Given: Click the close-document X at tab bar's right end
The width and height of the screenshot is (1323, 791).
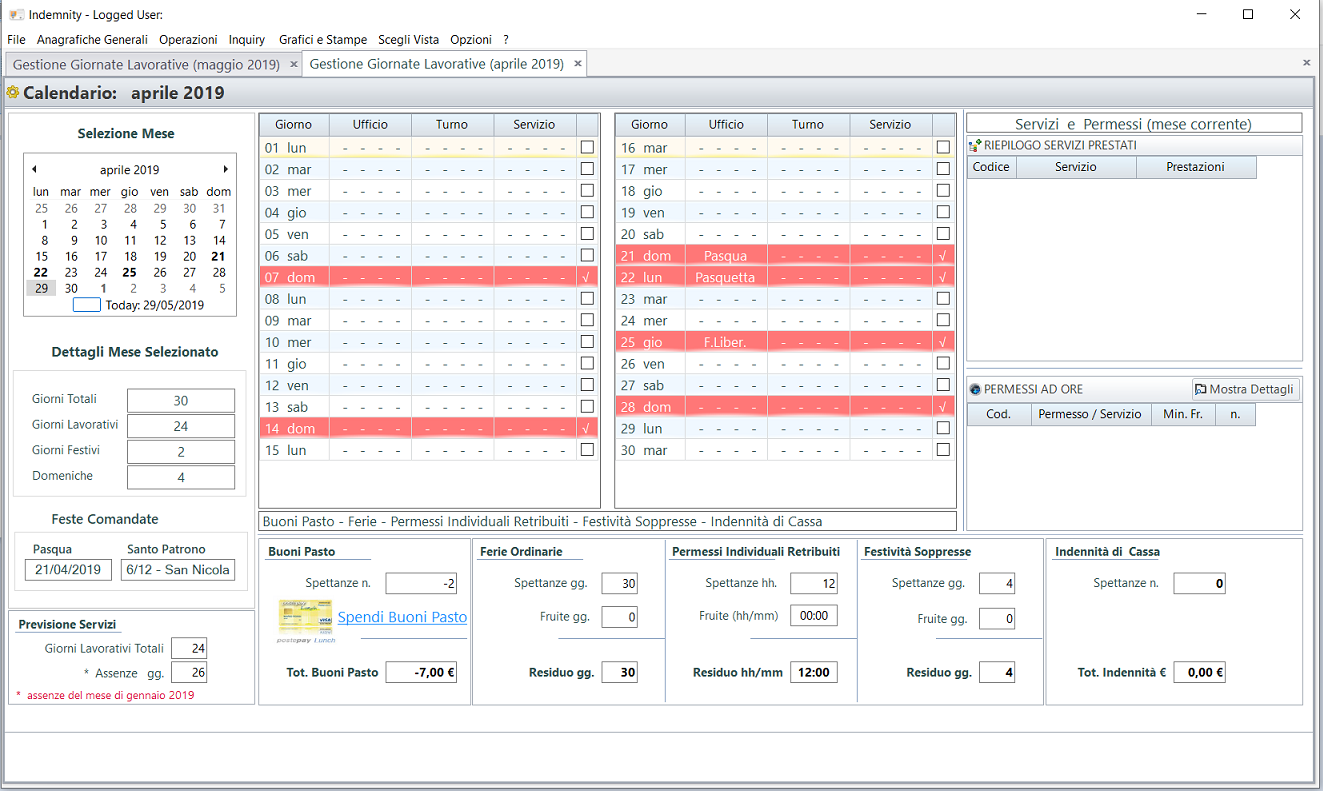Looking at the screenshot, I should 1306,63.
